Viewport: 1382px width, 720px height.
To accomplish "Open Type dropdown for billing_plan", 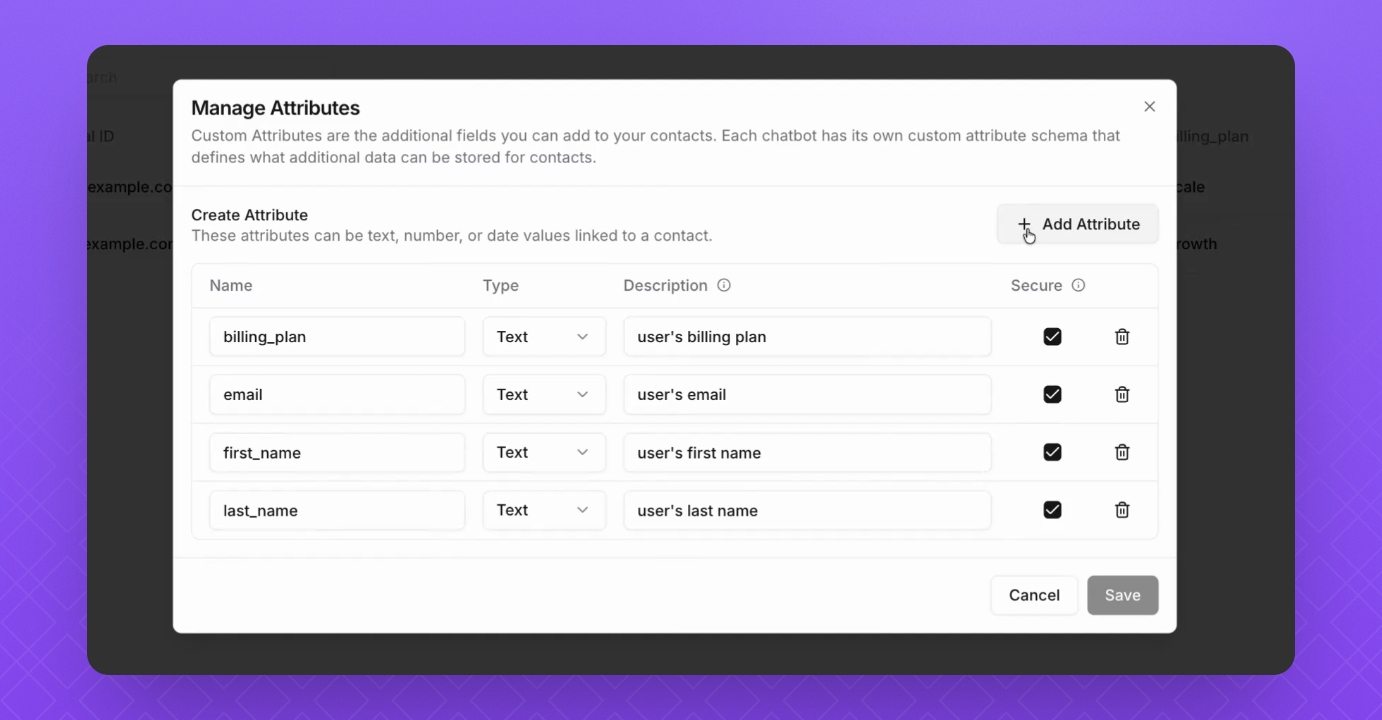I will 544,337.
